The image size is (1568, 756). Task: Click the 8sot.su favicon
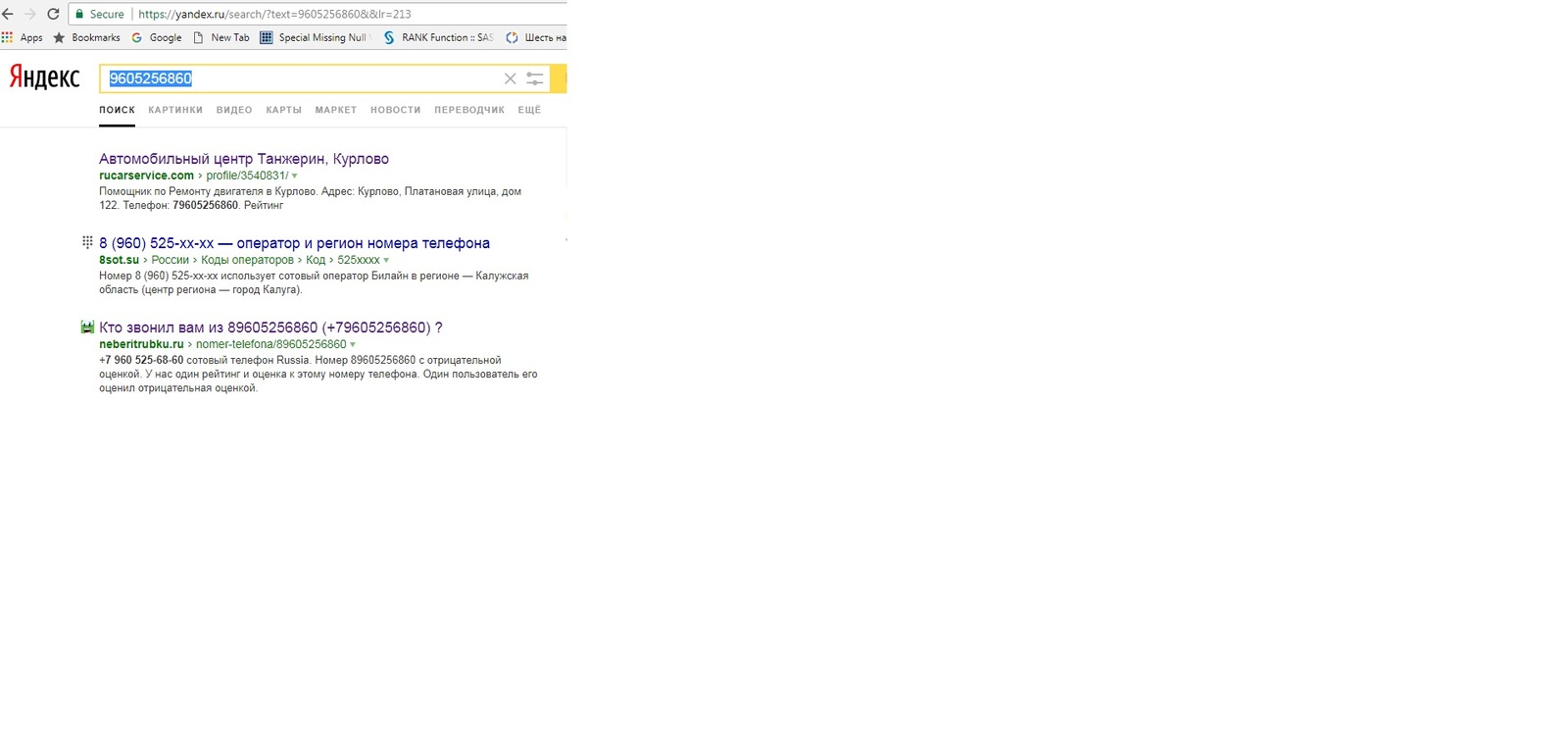coord(87,242)
